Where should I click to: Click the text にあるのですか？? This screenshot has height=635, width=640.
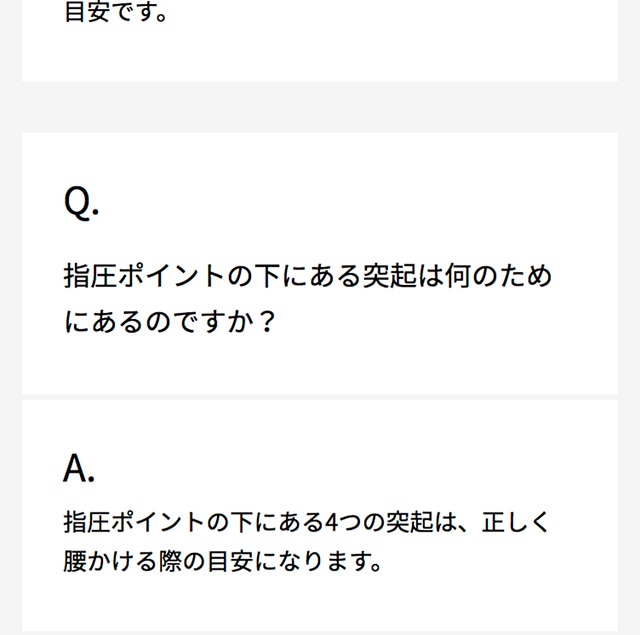168,324
